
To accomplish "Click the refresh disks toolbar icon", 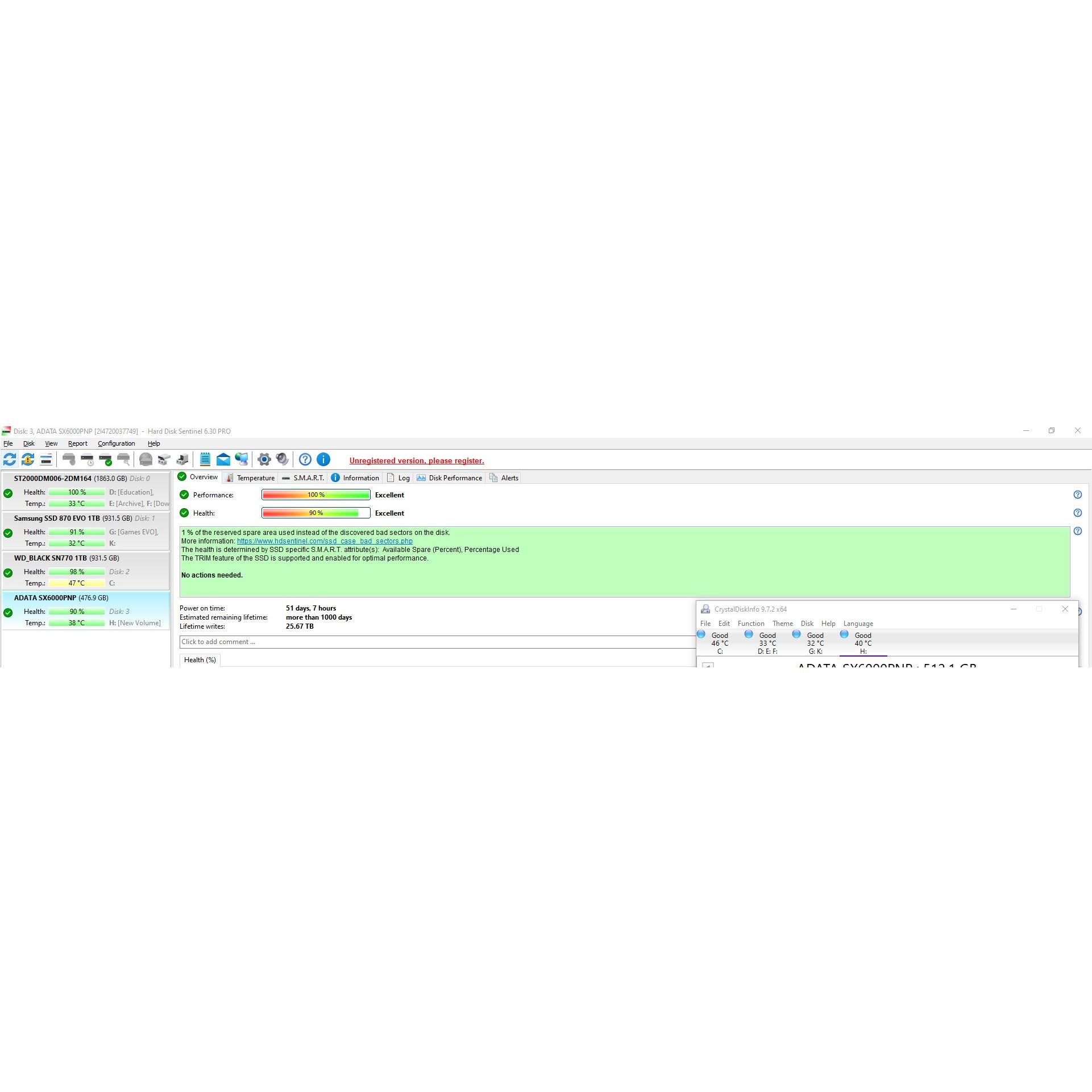I will [x=10, y=459].
